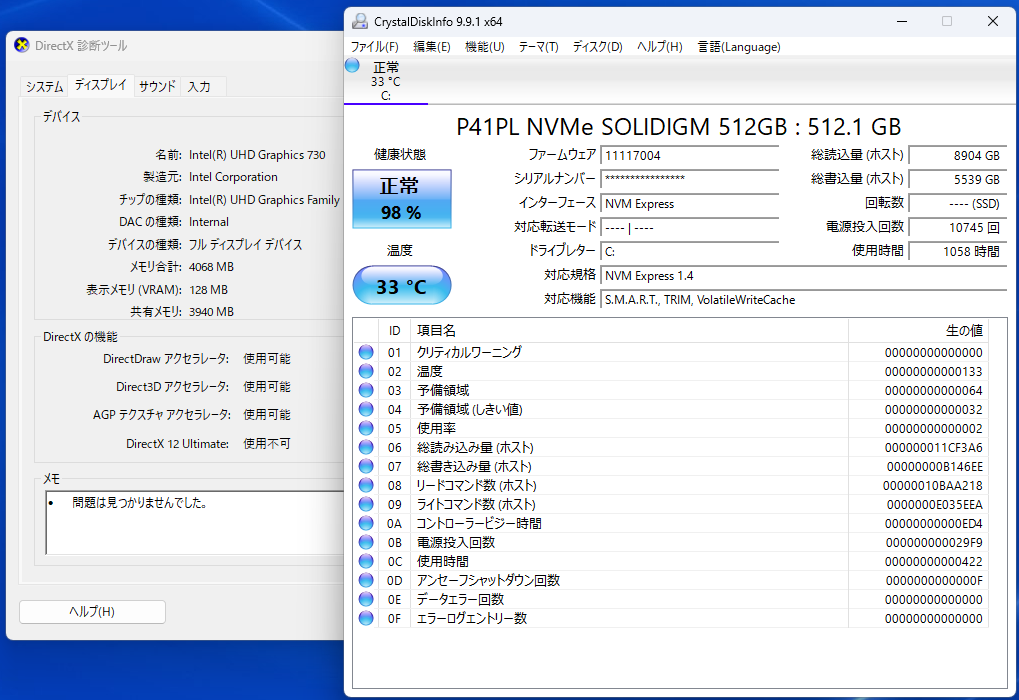Click the 対応機能 field with S.M.A.R.T., TRIM
The height and width of the screenshot is (700, 1019).
click(803, 300)
